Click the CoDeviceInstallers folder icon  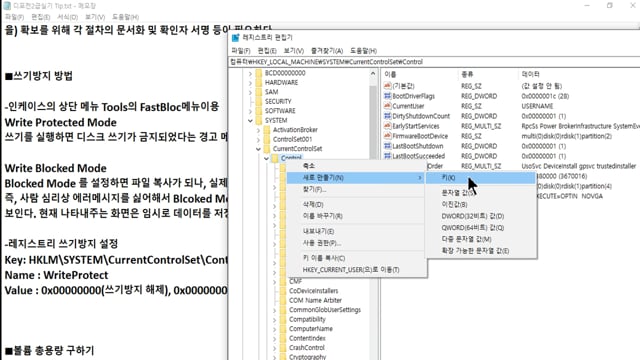click(x=283, y=291)
